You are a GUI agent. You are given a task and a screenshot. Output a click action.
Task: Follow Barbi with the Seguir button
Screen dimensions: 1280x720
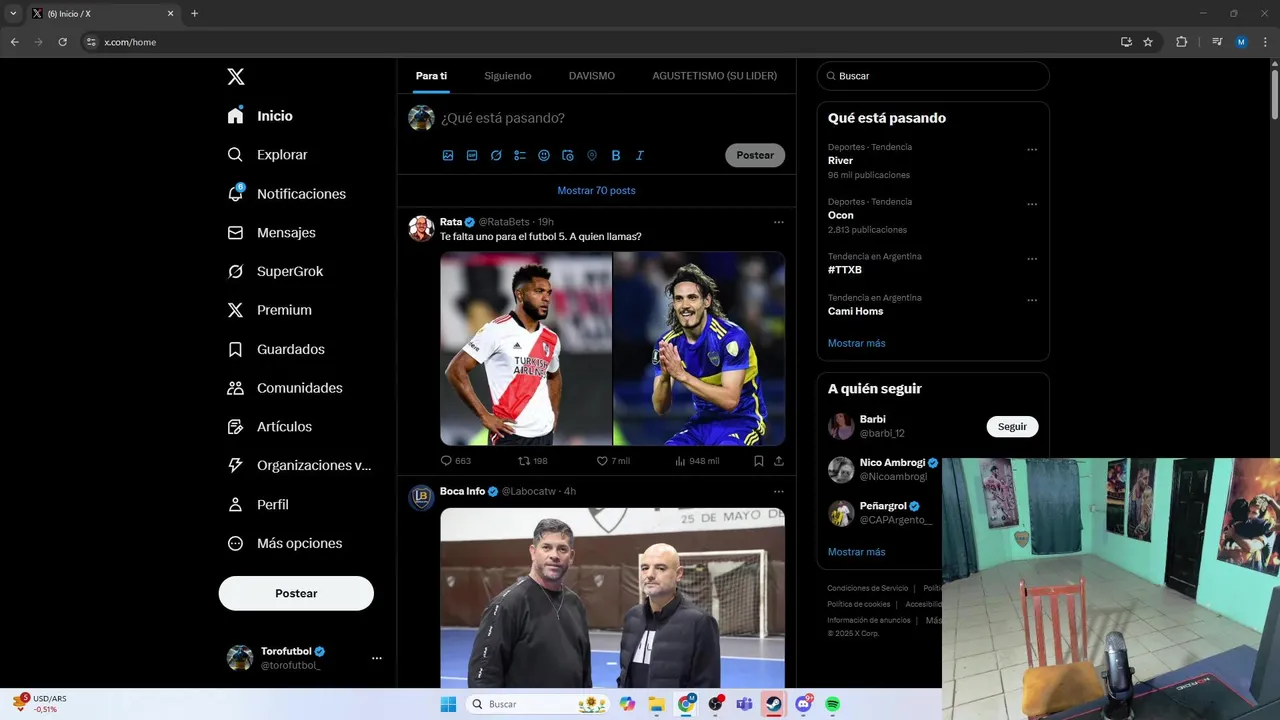(x=1012, y=426)
